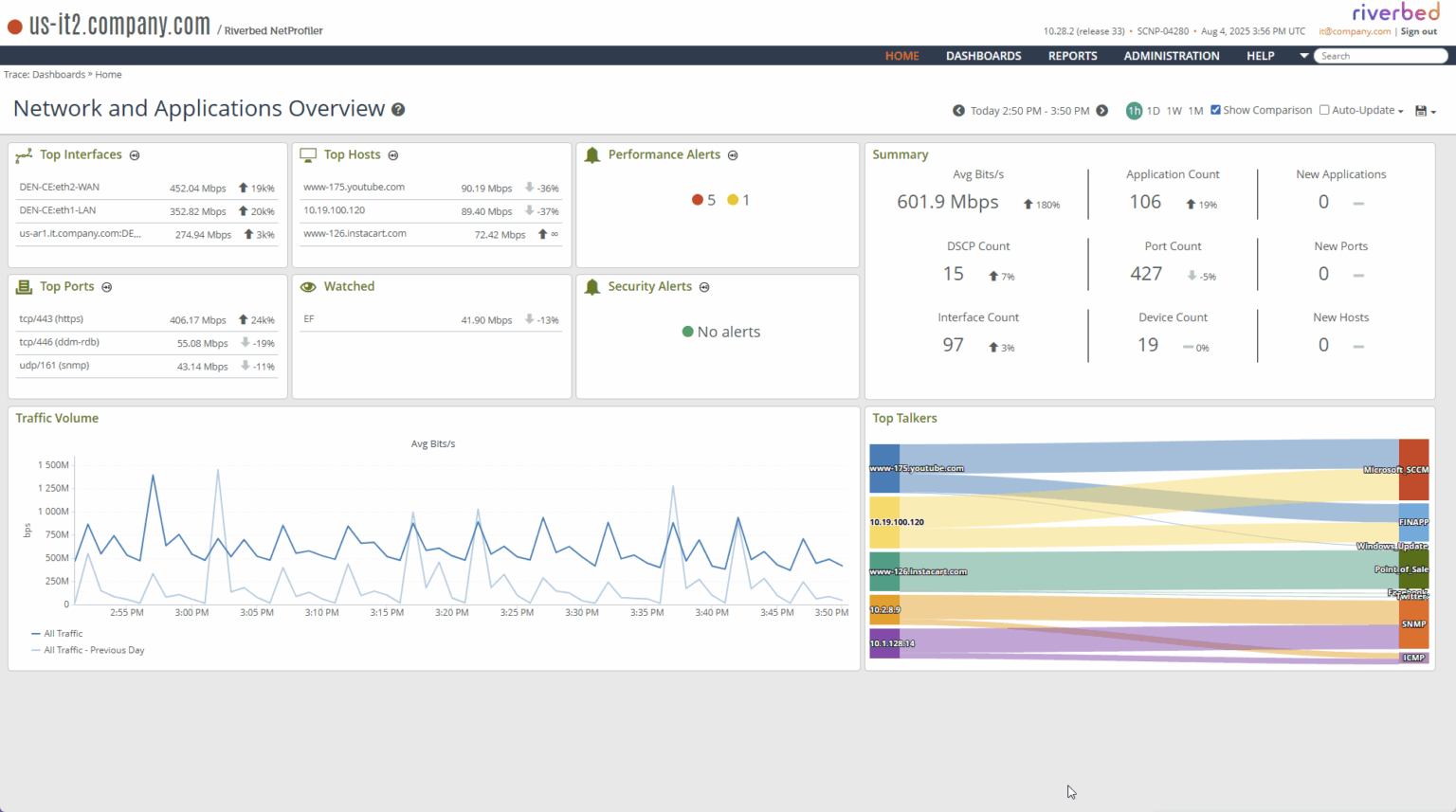This screenshot has height=812, width=1456.
Task: Select the Watched eye icon
Action: click(308, 286)
